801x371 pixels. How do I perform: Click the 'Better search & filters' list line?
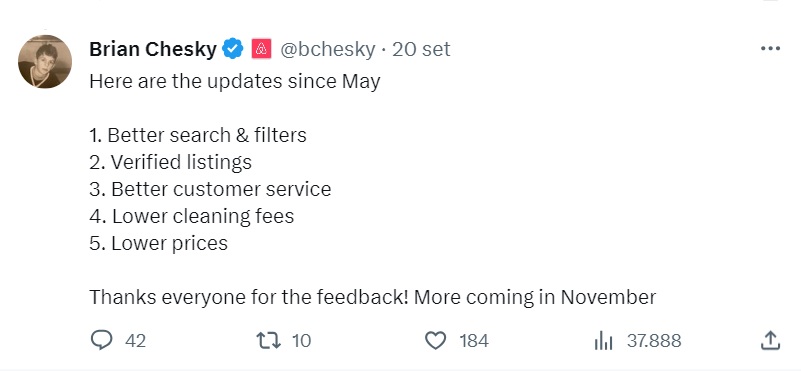(198, 135)
